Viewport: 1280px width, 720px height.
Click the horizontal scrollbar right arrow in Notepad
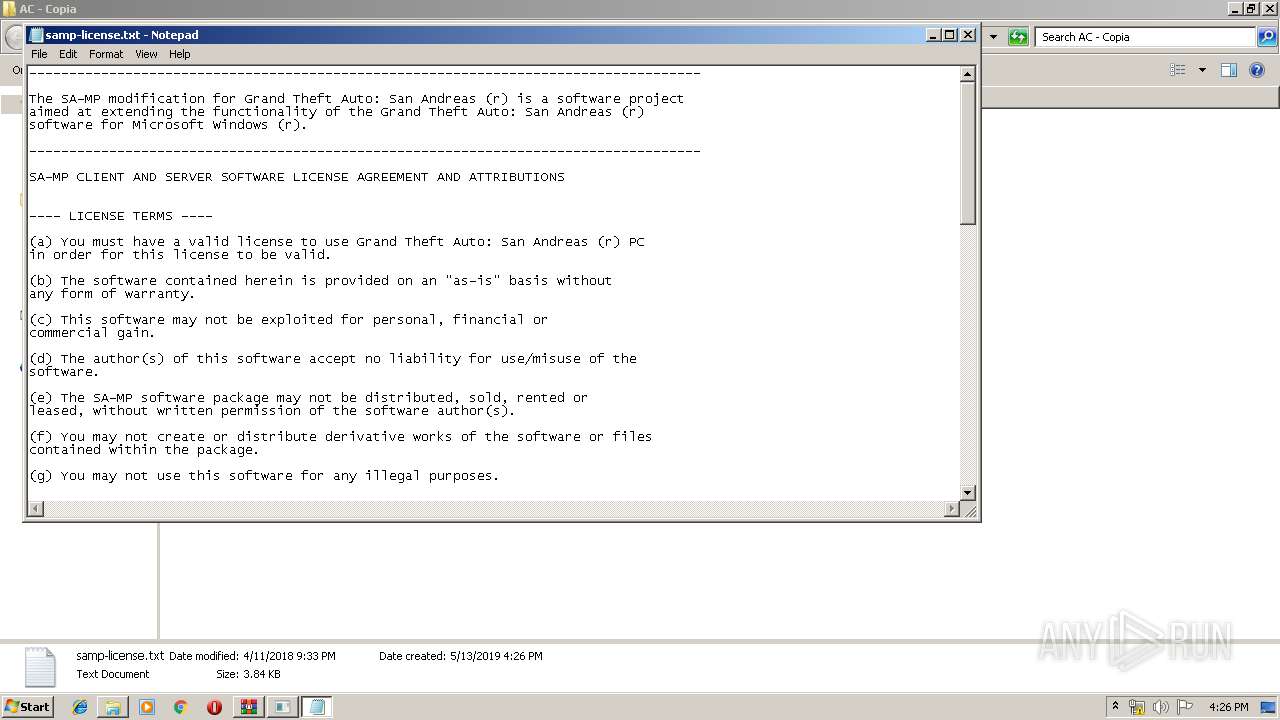coord(951,509)
